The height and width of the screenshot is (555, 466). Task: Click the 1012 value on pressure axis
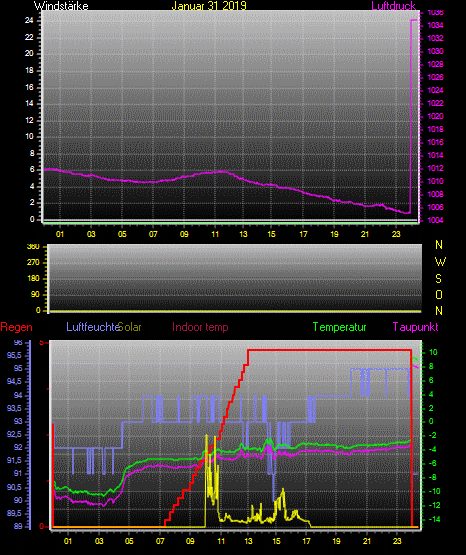pyautogui.click(x=435, y=168)
